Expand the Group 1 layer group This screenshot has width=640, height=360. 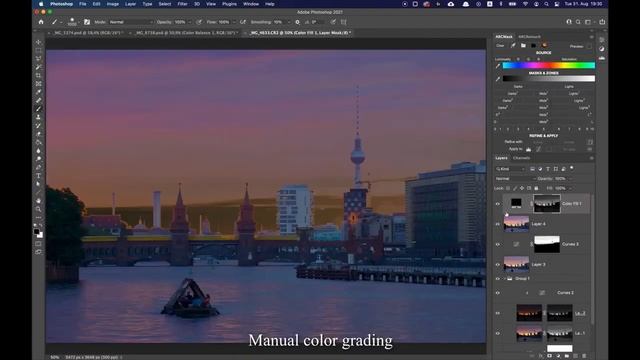(x=504, y=279)
